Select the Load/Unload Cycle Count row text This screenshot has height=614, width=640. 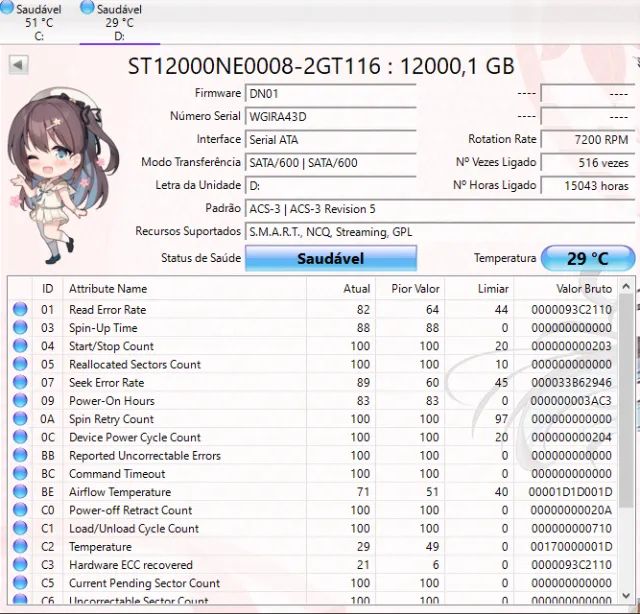pyautogui.click(x=134, y=528)
